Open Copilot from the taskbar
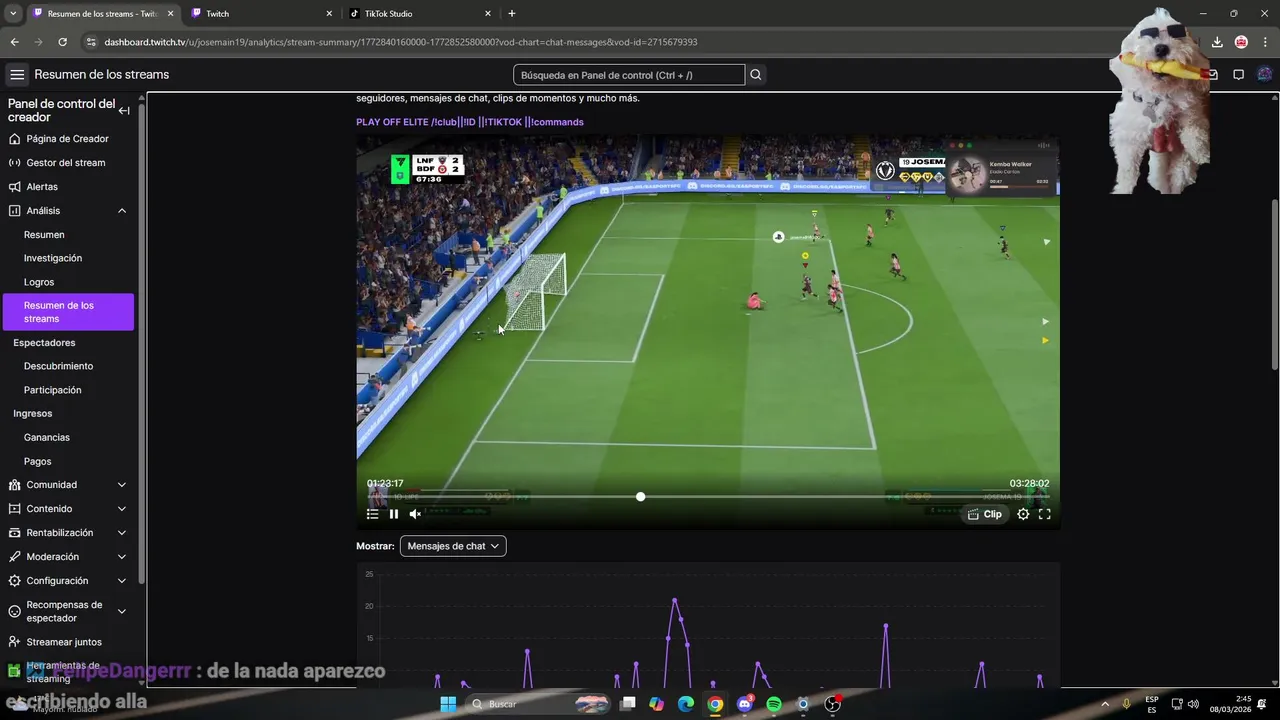Image resolution: width=1280 pixels, height=720 pixels. [656, 704]
